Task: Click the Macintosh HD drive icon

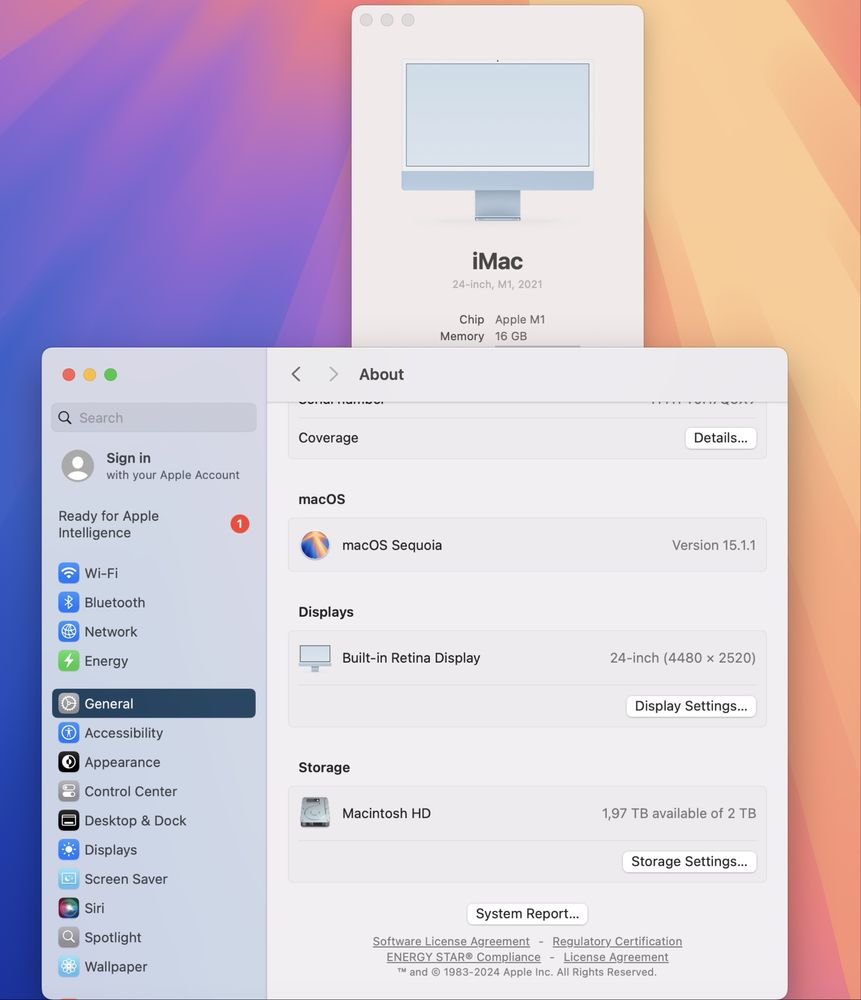Action: pos(315,813)
